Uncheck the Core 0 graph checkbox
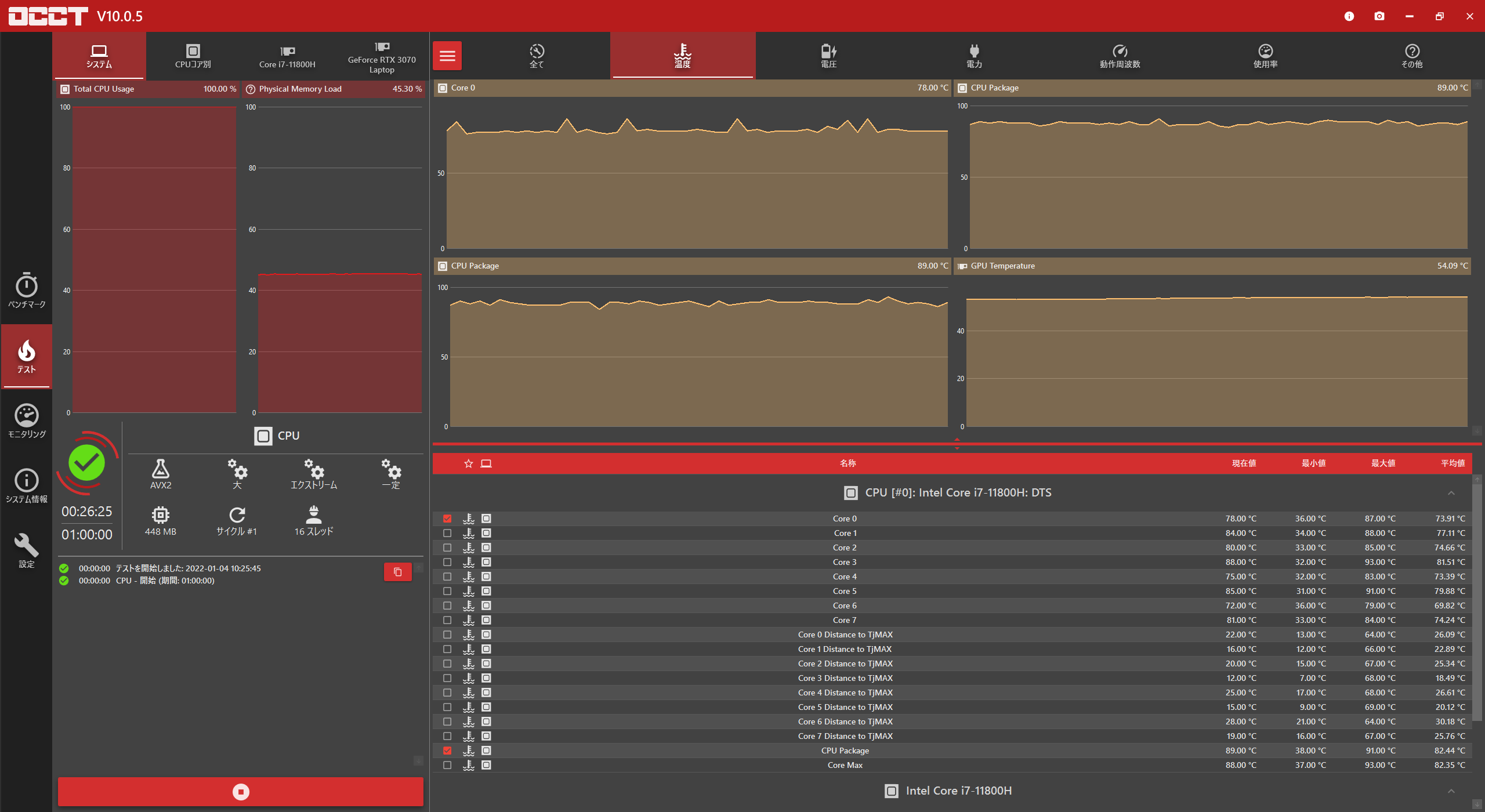 pyautogui.click(x=447, y=519)
